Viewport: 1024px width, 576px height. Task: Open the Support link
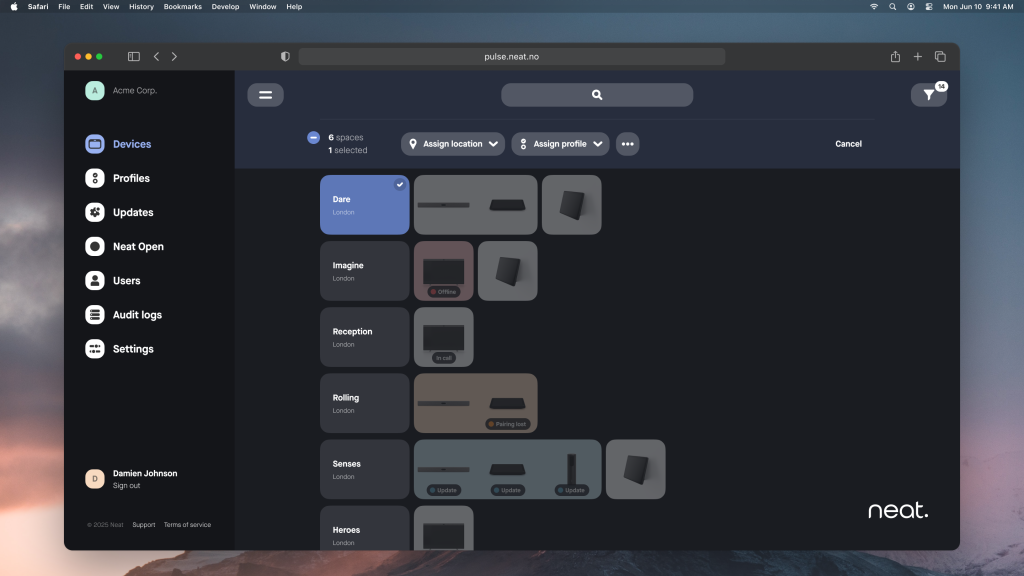(144, 524)
